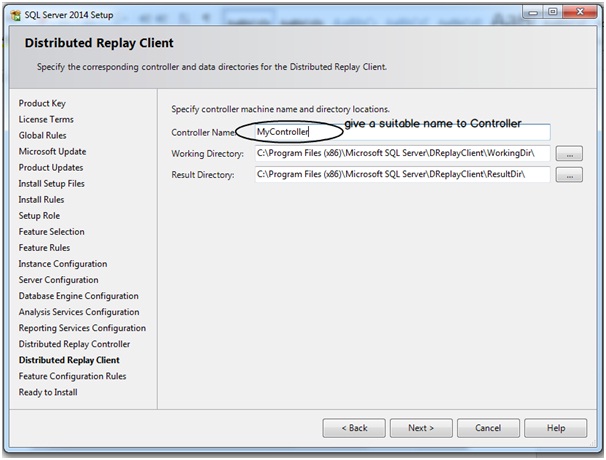This screenshot has height=460, width=606.
Task: Click the SQL Server Setup title bar icon
Action: tap(16, 15)
